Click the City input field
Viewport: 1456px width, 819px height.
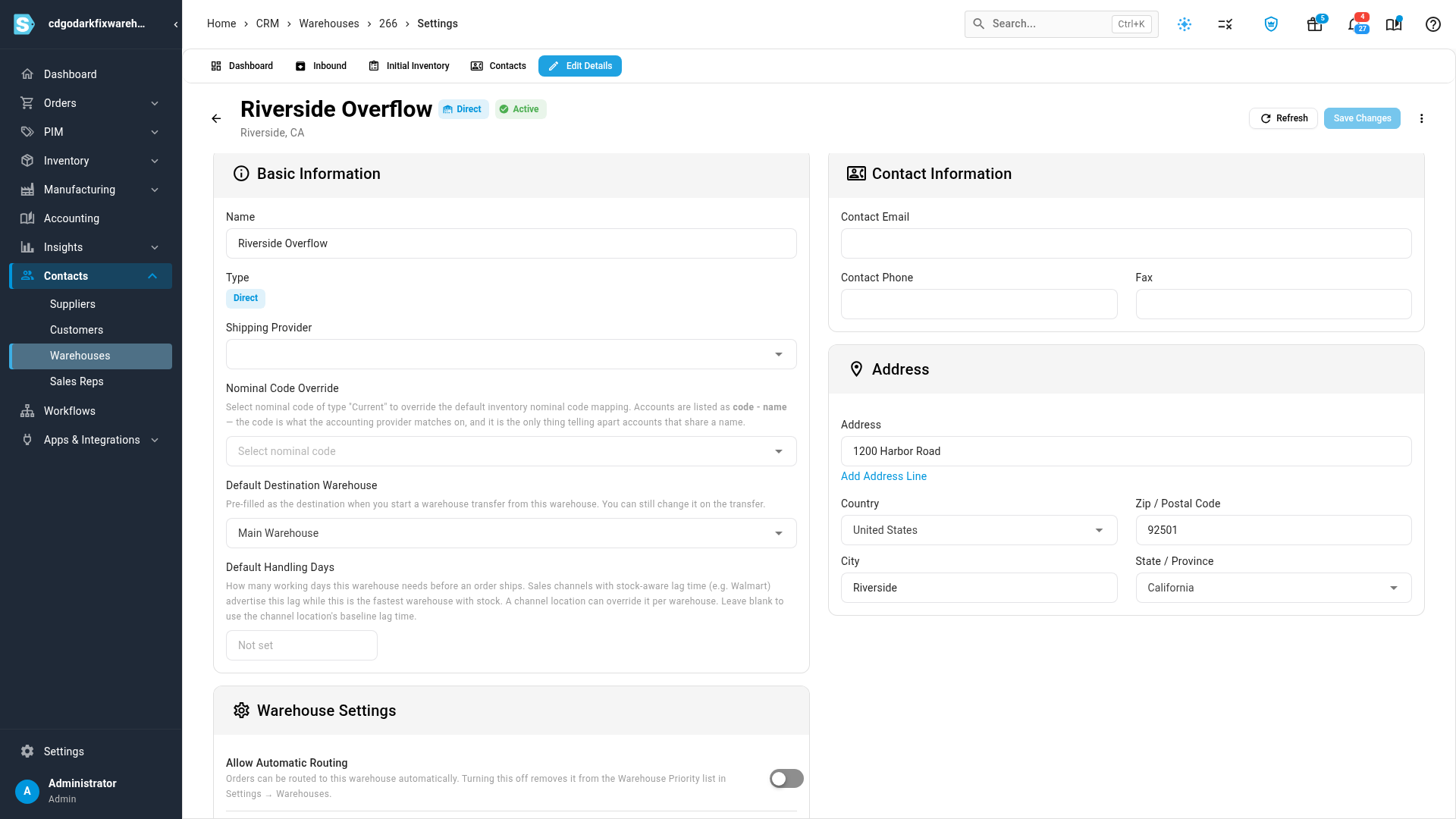[979, 588]
